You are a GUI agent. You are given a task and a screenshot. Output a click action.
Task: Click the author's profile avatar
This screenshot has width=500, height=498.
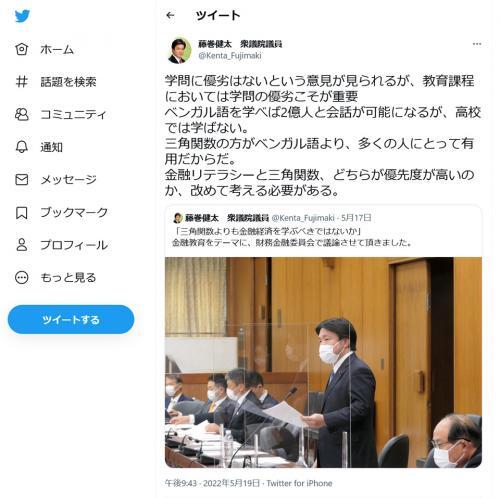coord(180,50)
